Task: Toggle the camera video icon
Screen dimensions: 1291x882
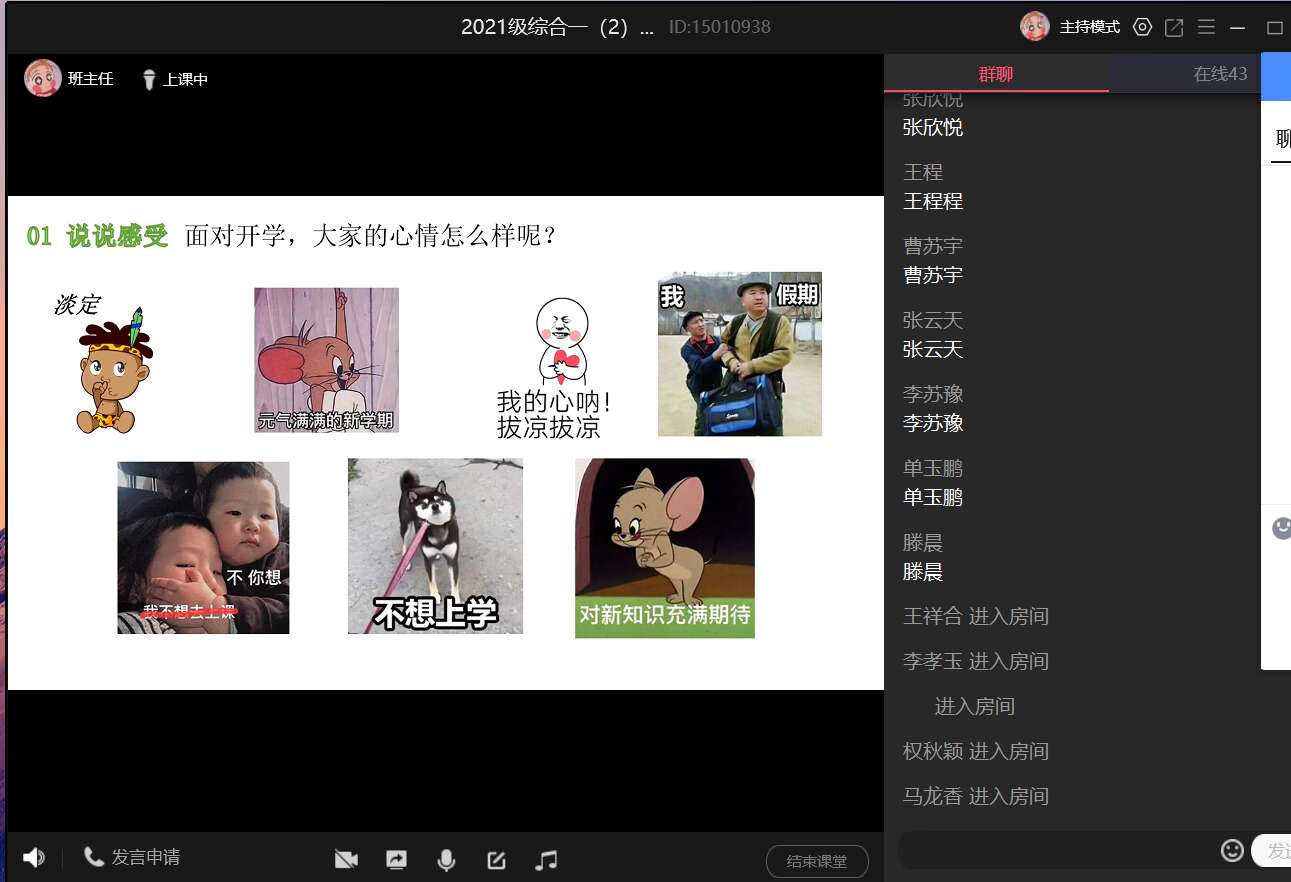Action: 346,859
